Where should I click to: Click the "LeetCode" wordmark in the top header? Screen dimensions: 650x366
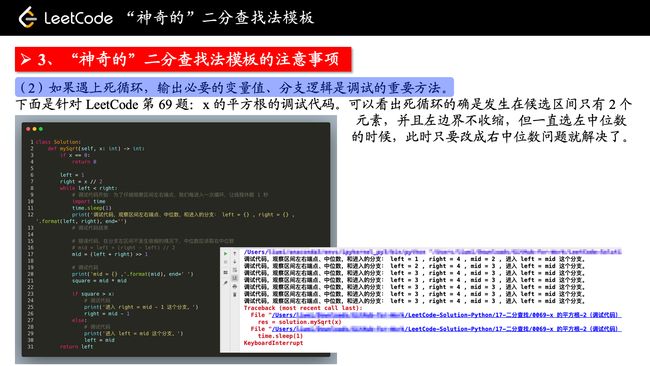[x=78, y=18]
